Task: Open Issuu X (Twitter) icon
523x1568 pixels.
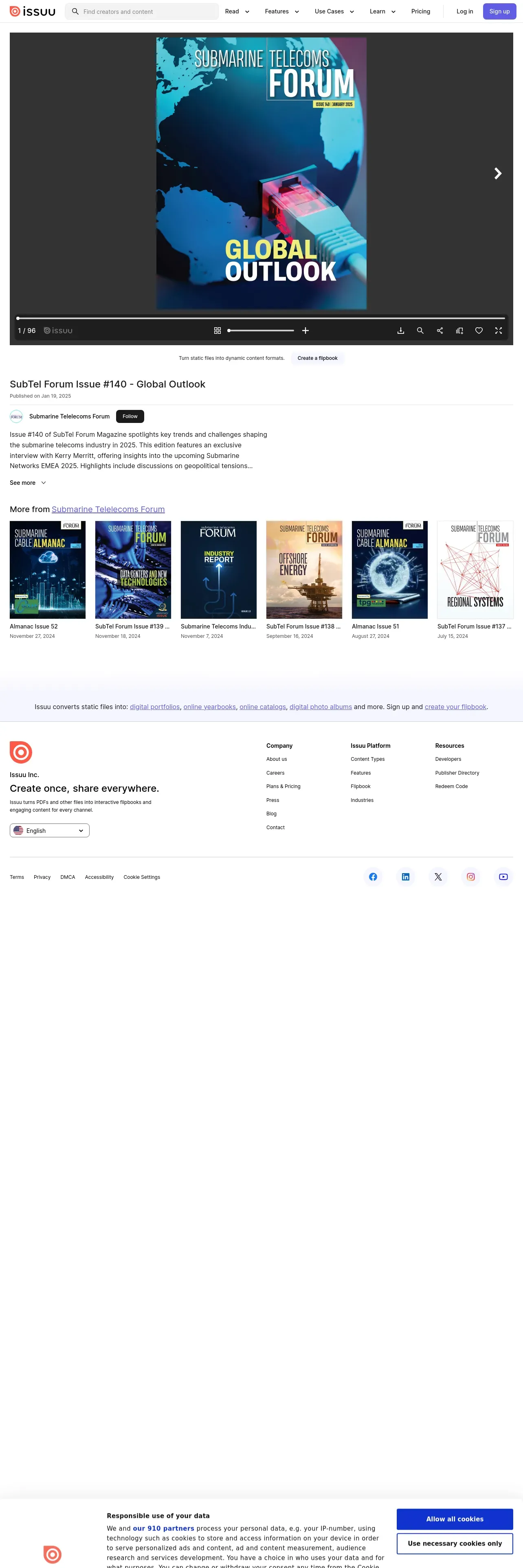Action: click(x=438, y=876)
